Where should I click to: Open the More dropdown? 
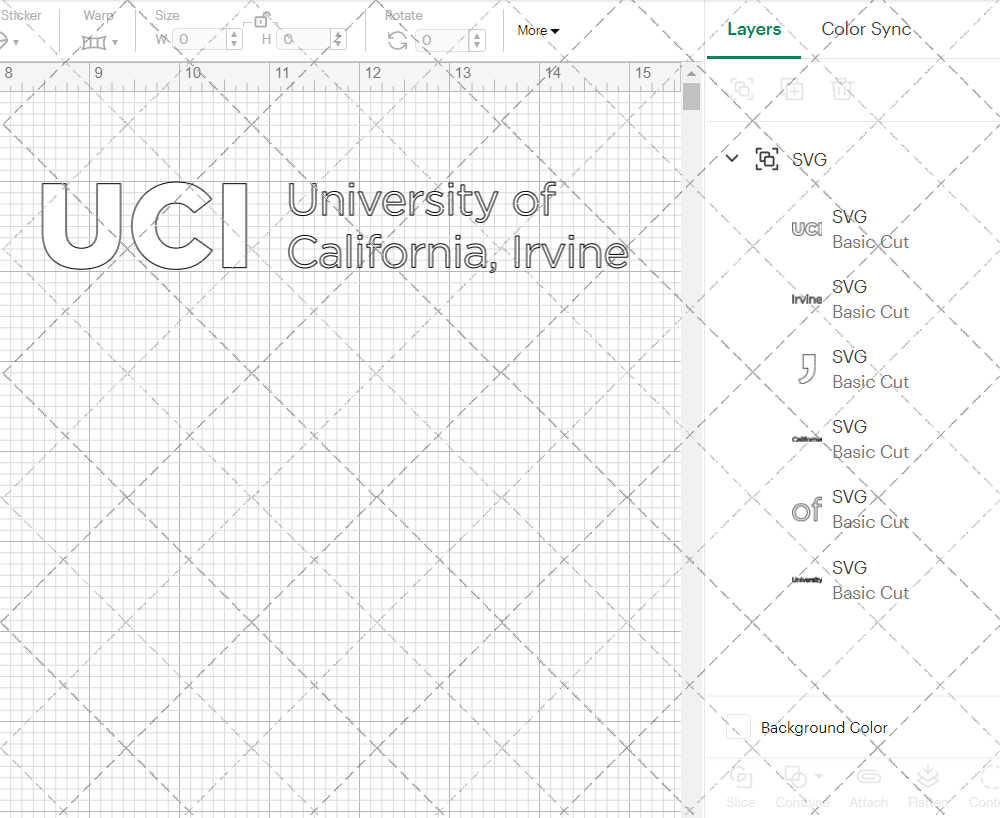point(537,31)
